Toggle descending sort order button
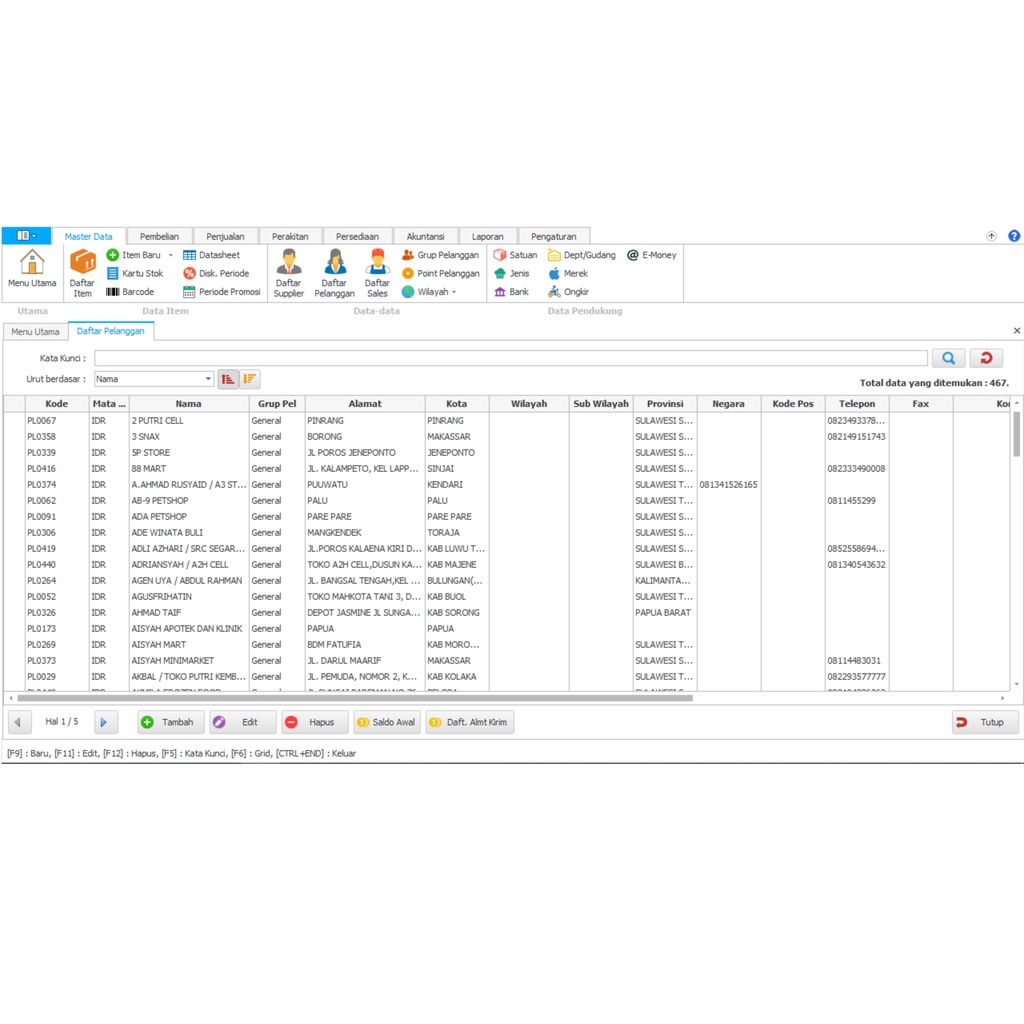1024x1024 pixels. [x=250, y=379]
